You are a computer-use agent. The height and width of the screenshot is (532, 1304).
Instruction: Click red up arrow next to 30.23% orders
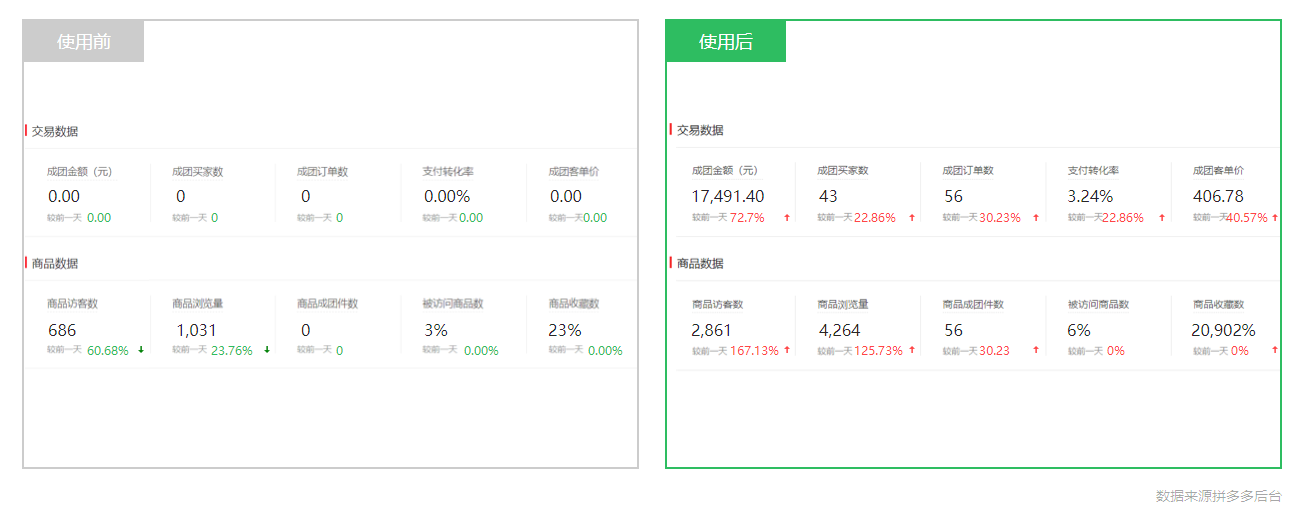click(1036, 218)
